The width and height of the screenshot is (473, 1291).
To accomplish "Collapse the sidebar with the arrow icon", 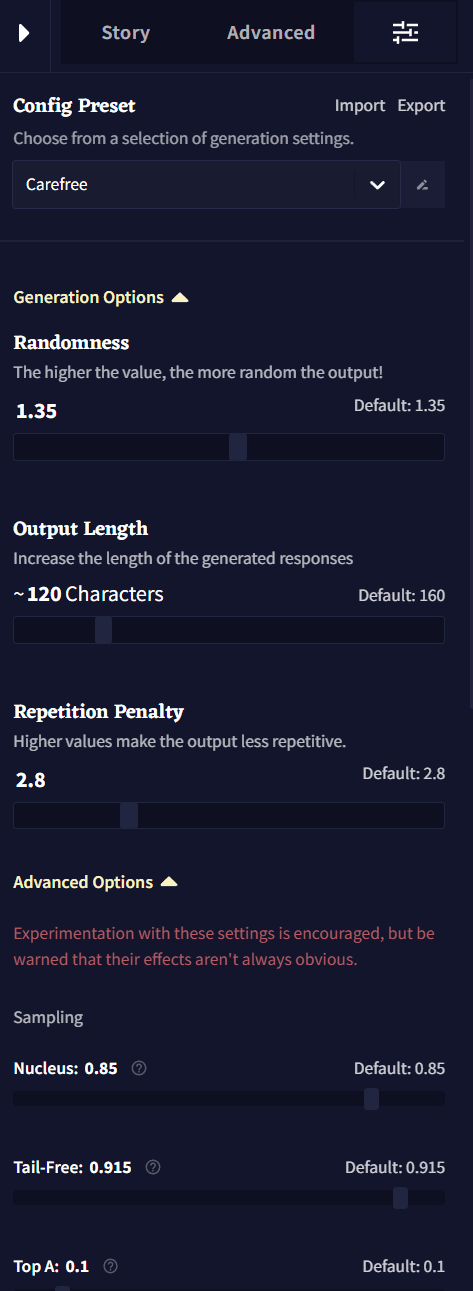I will pos(24,33).
